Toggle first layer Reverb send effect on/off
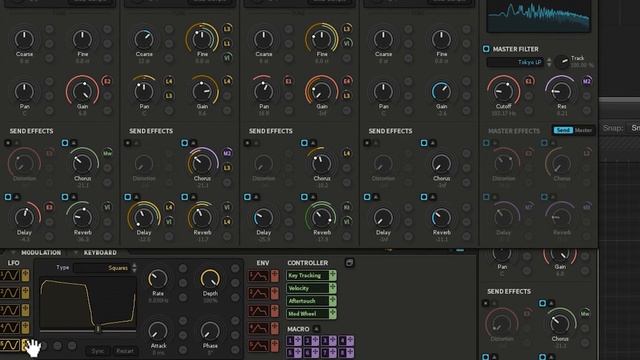The width and height of the screenshot is (640, 360). (65, 197)
